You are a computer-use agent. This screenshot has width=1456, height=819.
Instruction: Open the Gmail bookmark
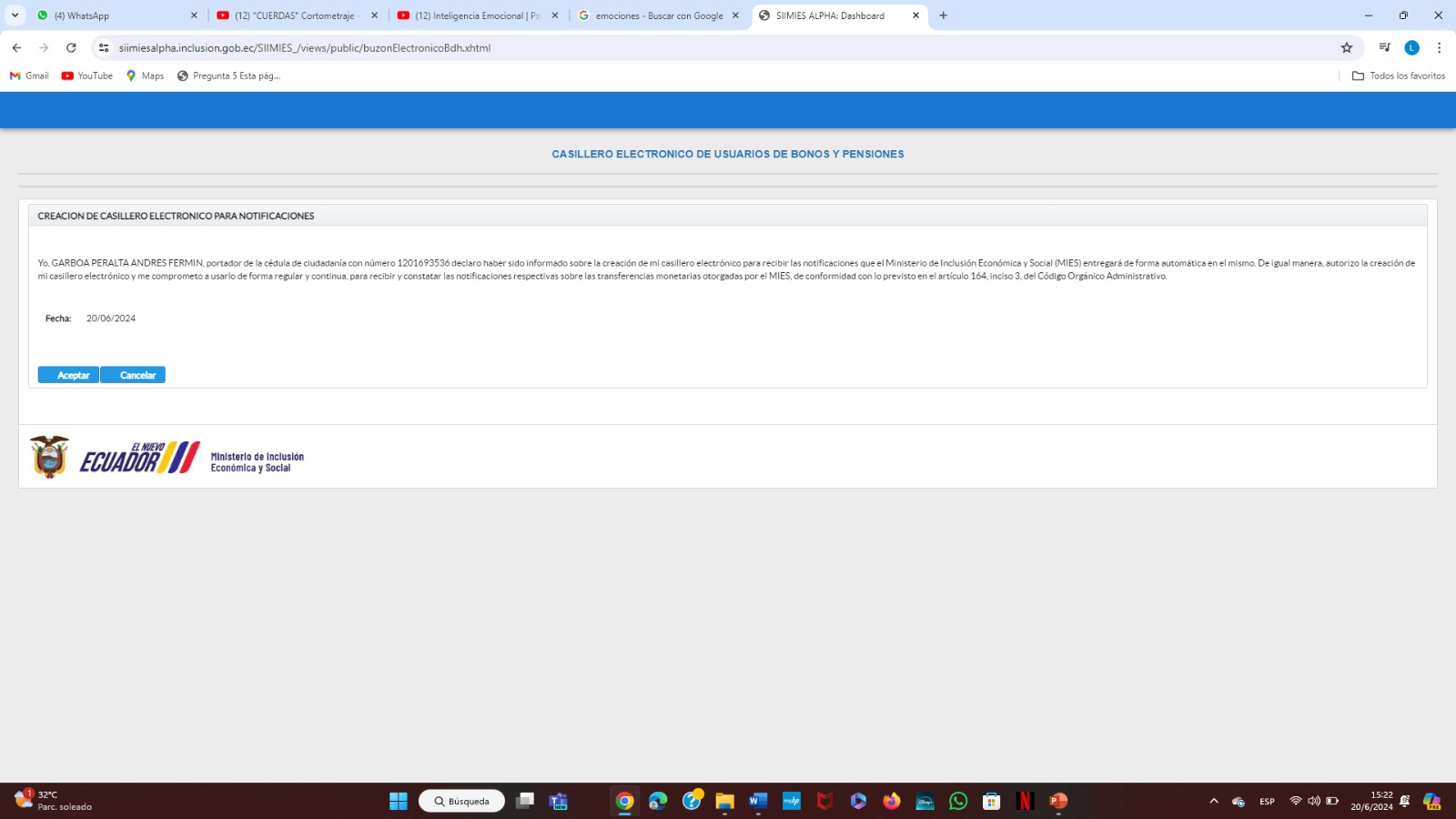(29, 76)
